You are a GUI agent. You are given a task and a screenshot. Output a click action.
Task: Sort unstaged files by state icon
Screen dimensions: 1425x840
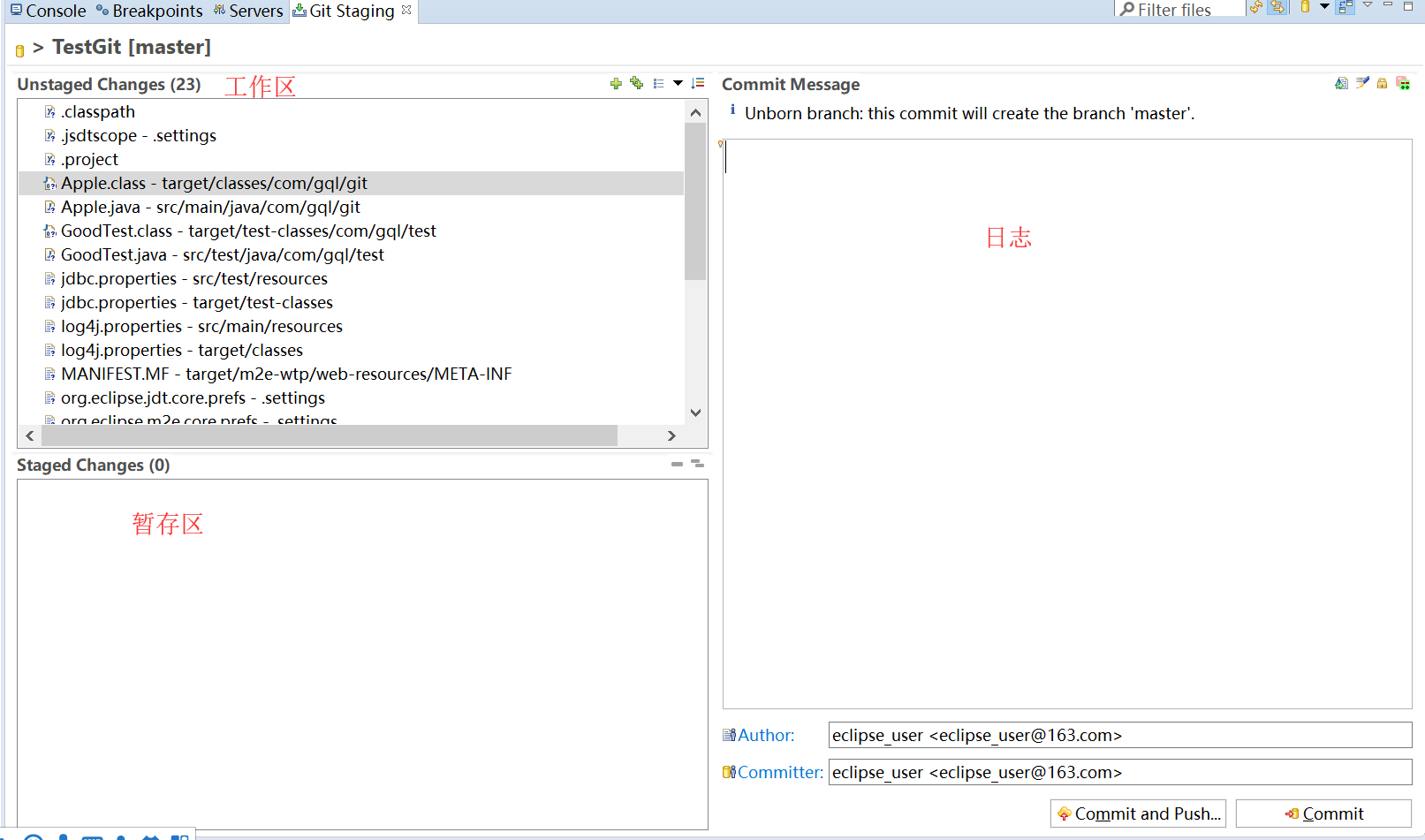pyautogui.click(x=698, y=83)
